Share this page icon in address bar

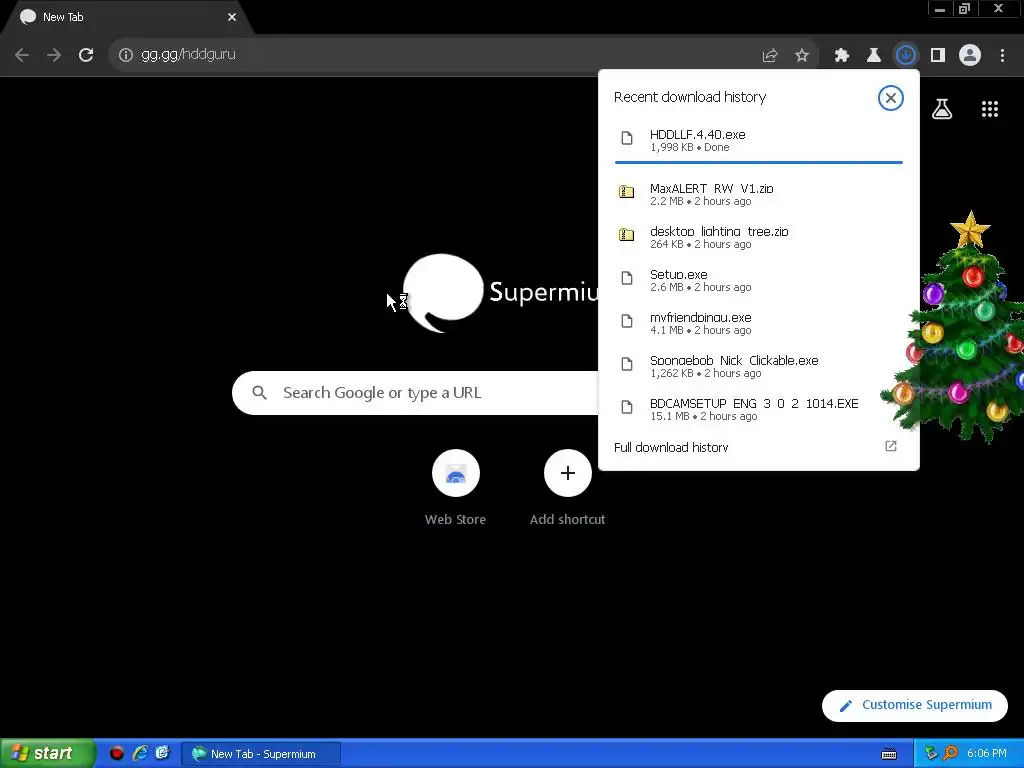[x=770, y=56]
